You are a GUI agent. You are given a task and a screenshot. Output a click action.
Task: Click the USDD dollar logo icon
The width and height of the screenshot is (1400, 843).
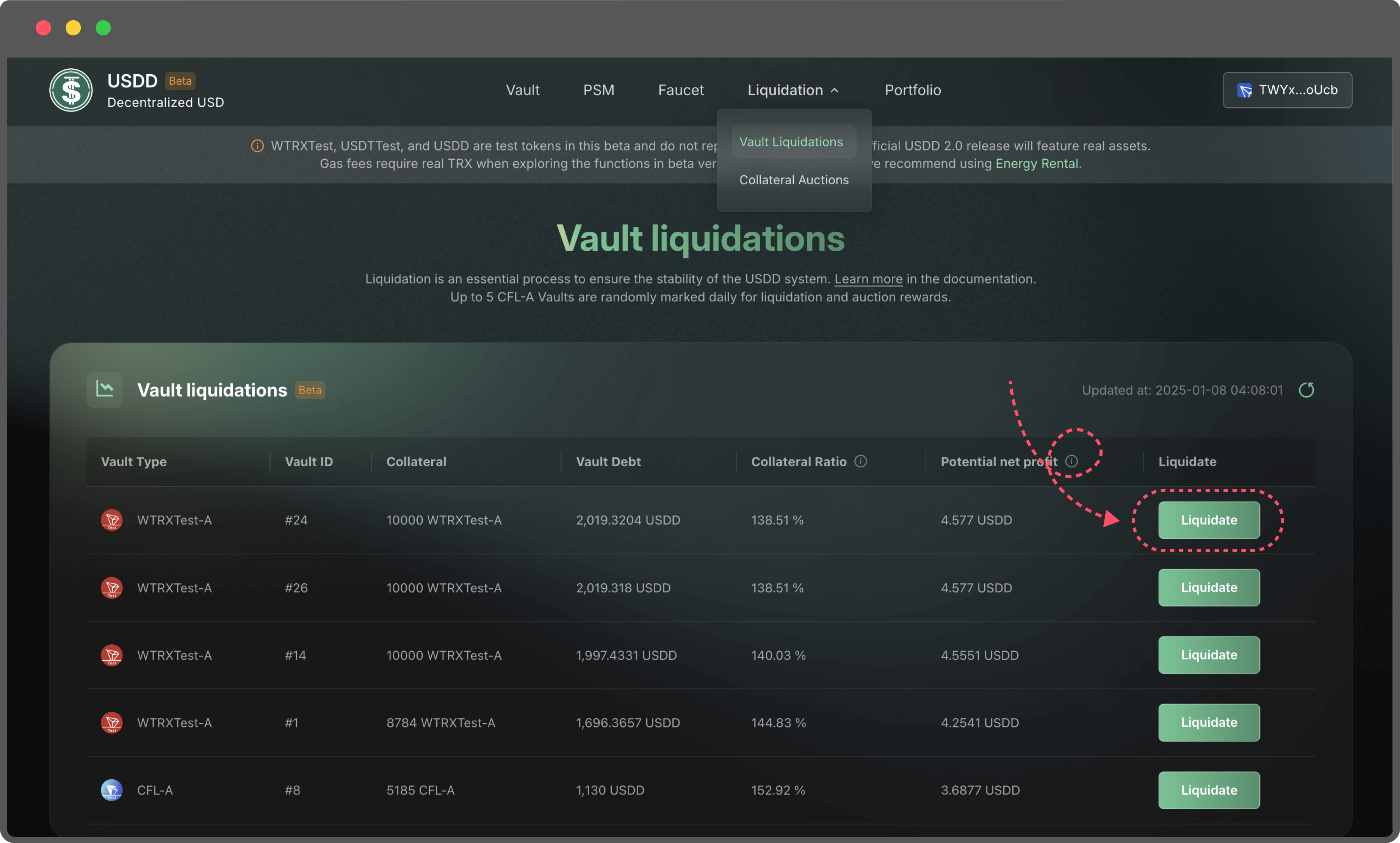[70, 90]
